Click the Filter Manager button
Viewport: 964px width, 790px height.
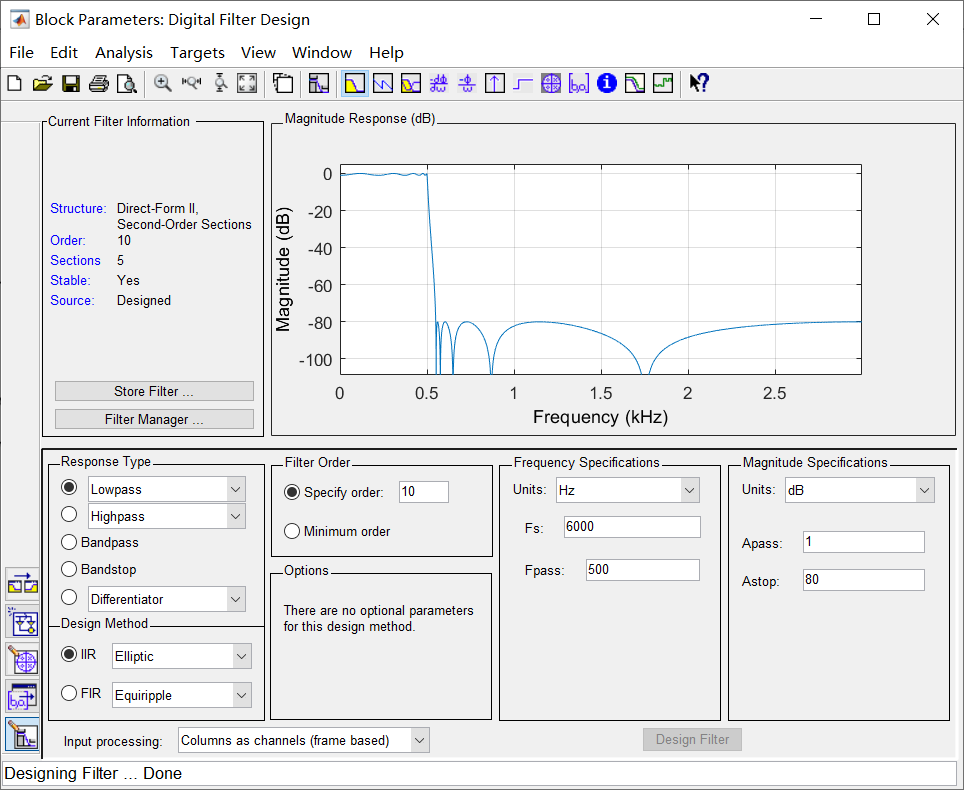click(x=154, y=419)
